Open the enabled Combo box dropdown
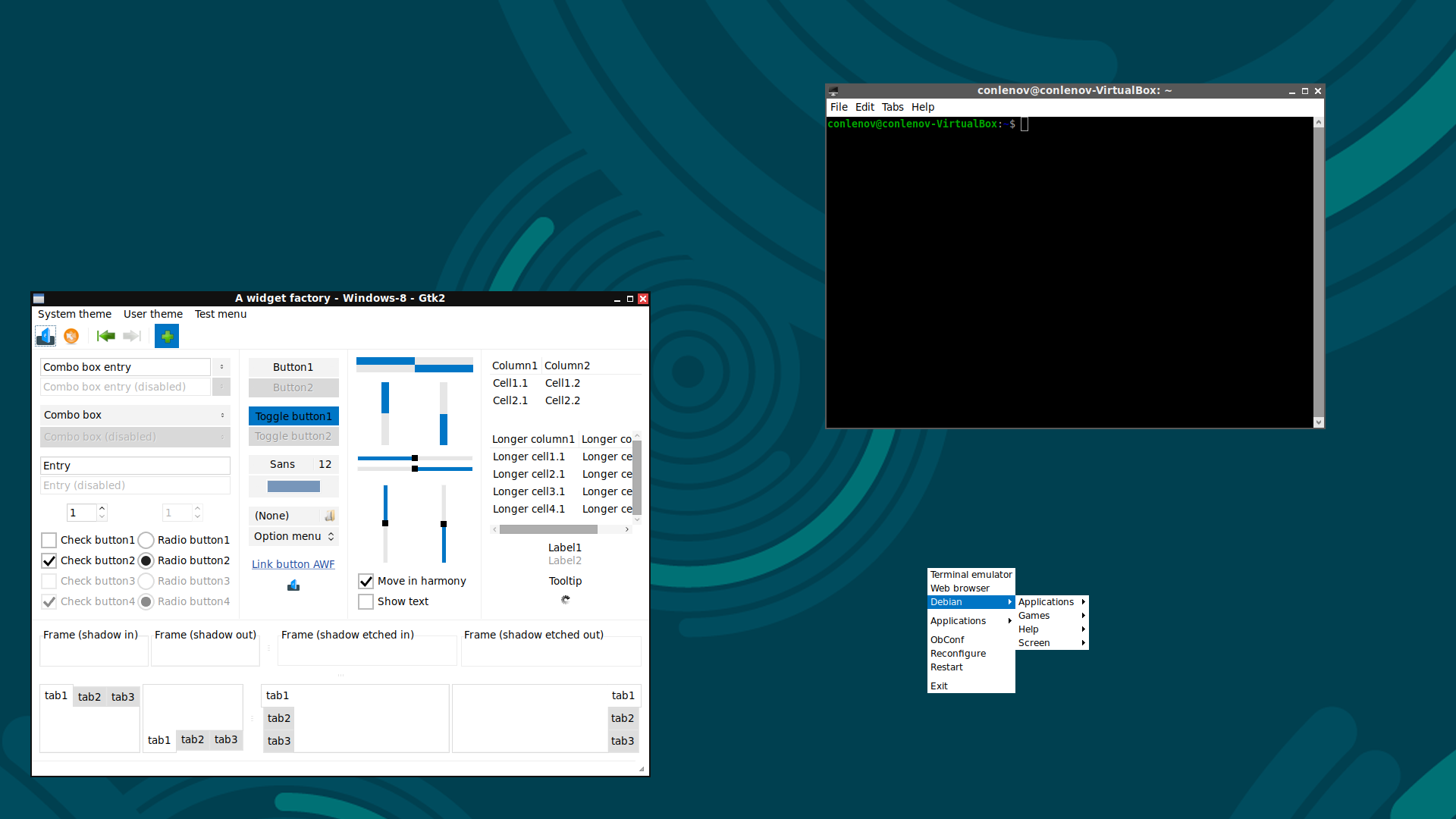 point(135,415)
